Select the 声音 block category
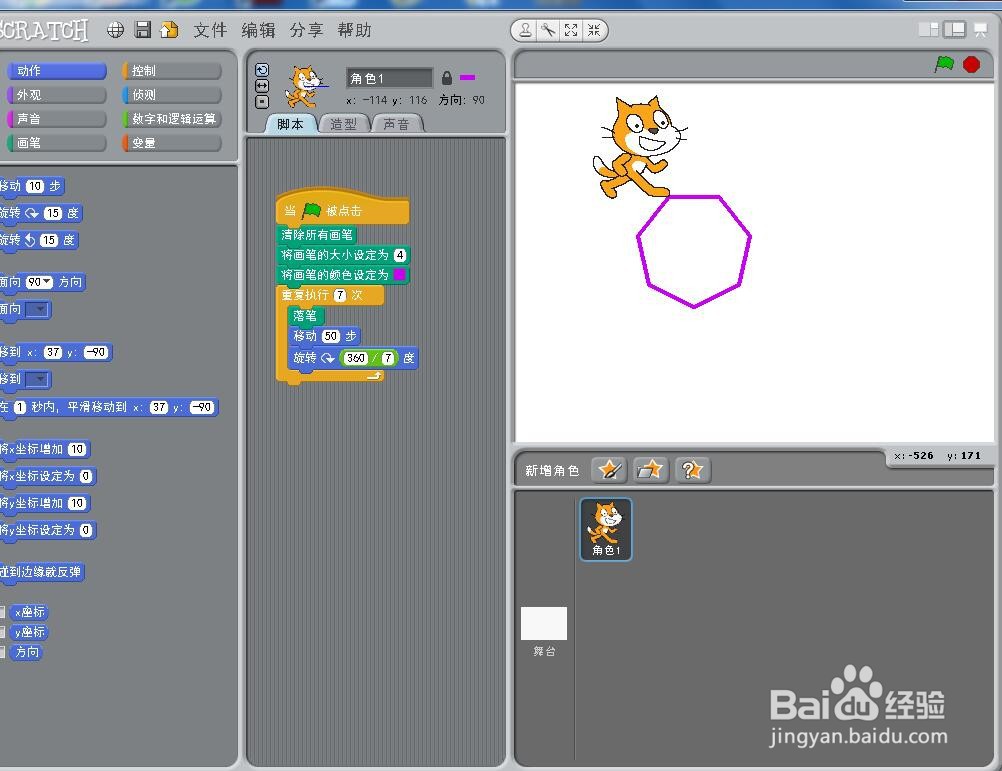 point(56,119)
